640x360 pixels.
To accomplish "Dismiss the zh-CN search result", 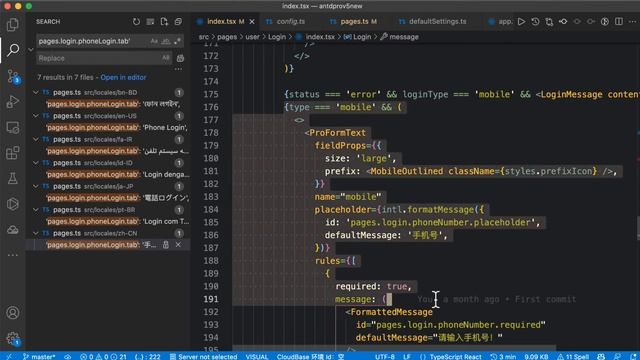I will (178, 245).
